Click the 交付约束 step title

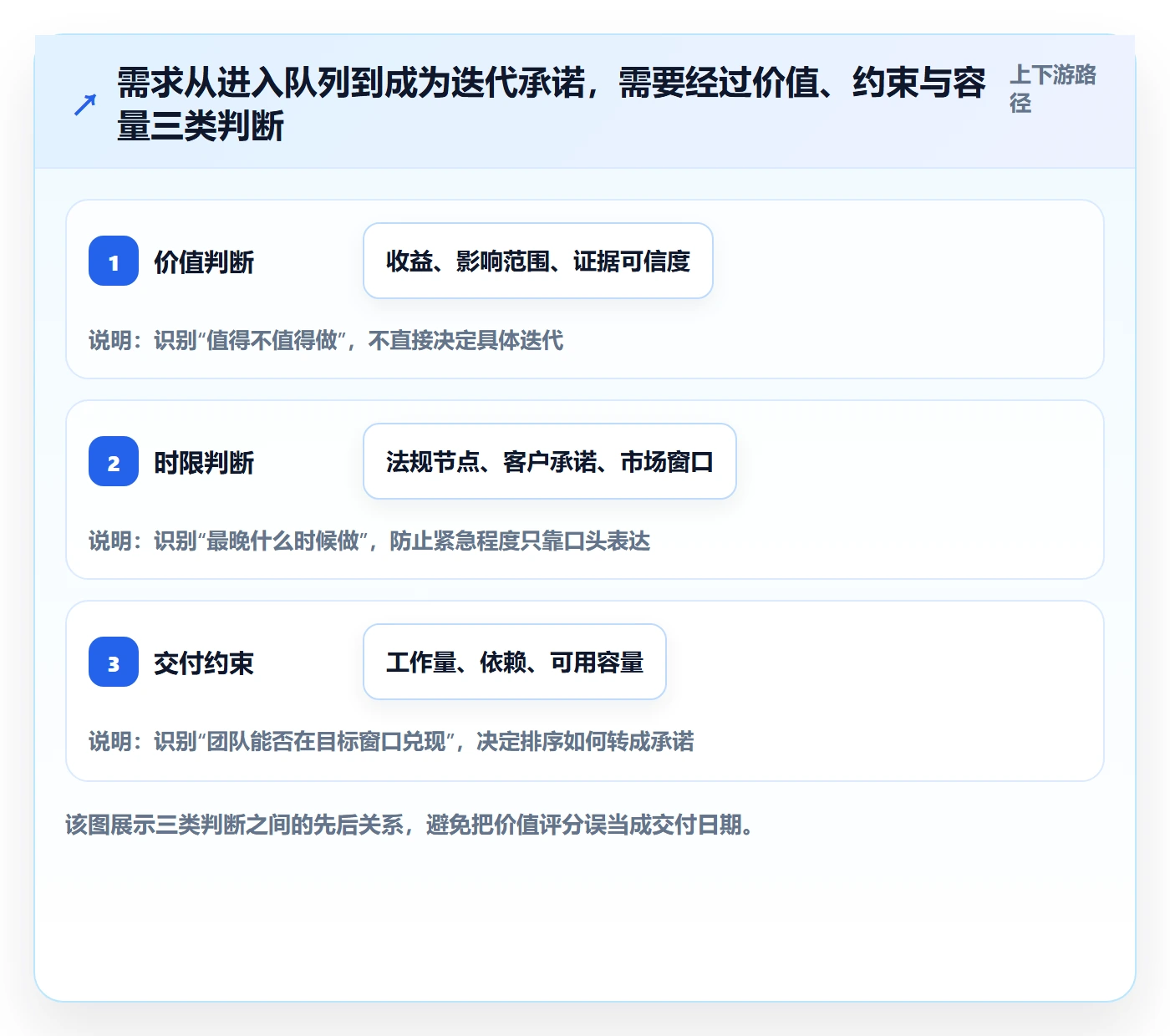204,663
